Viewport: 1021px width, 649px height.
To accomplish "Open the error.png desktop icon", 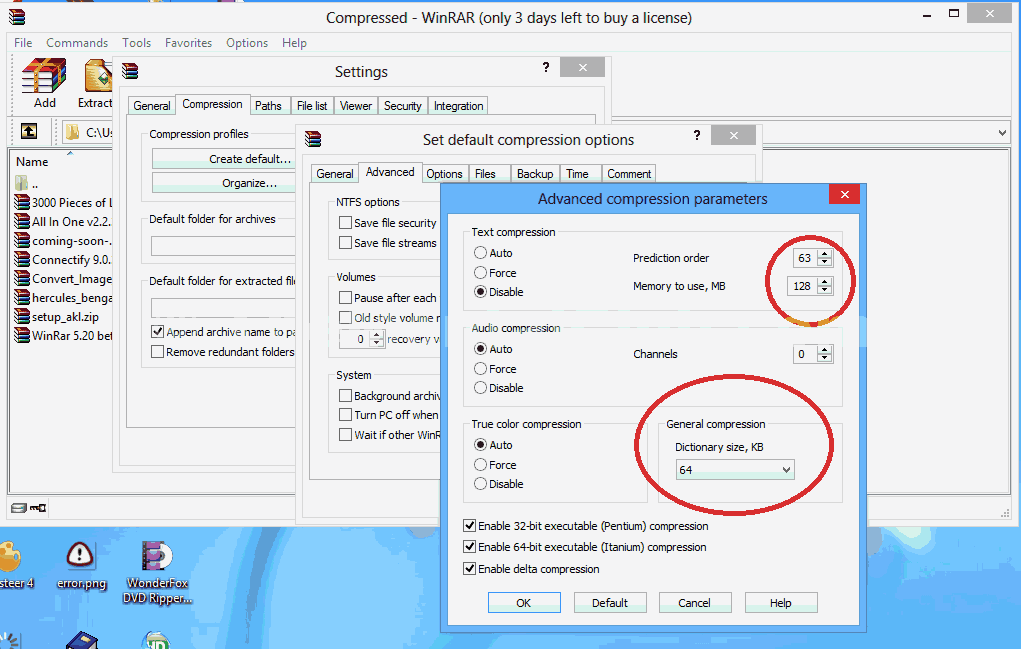I will (x=81, y=565).
